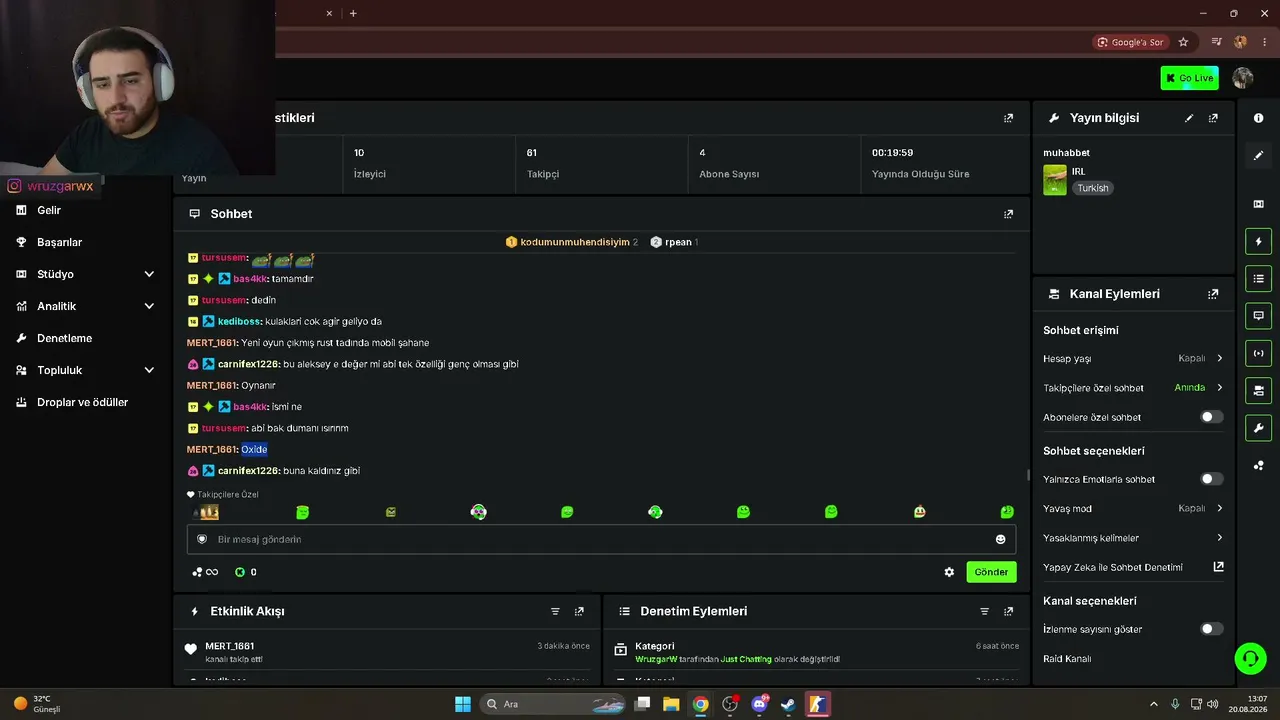Image resolution: width=1280 pixels, height=720 pixels.
Task: Click the channel points infinity counter
Action: coord(205,572)
